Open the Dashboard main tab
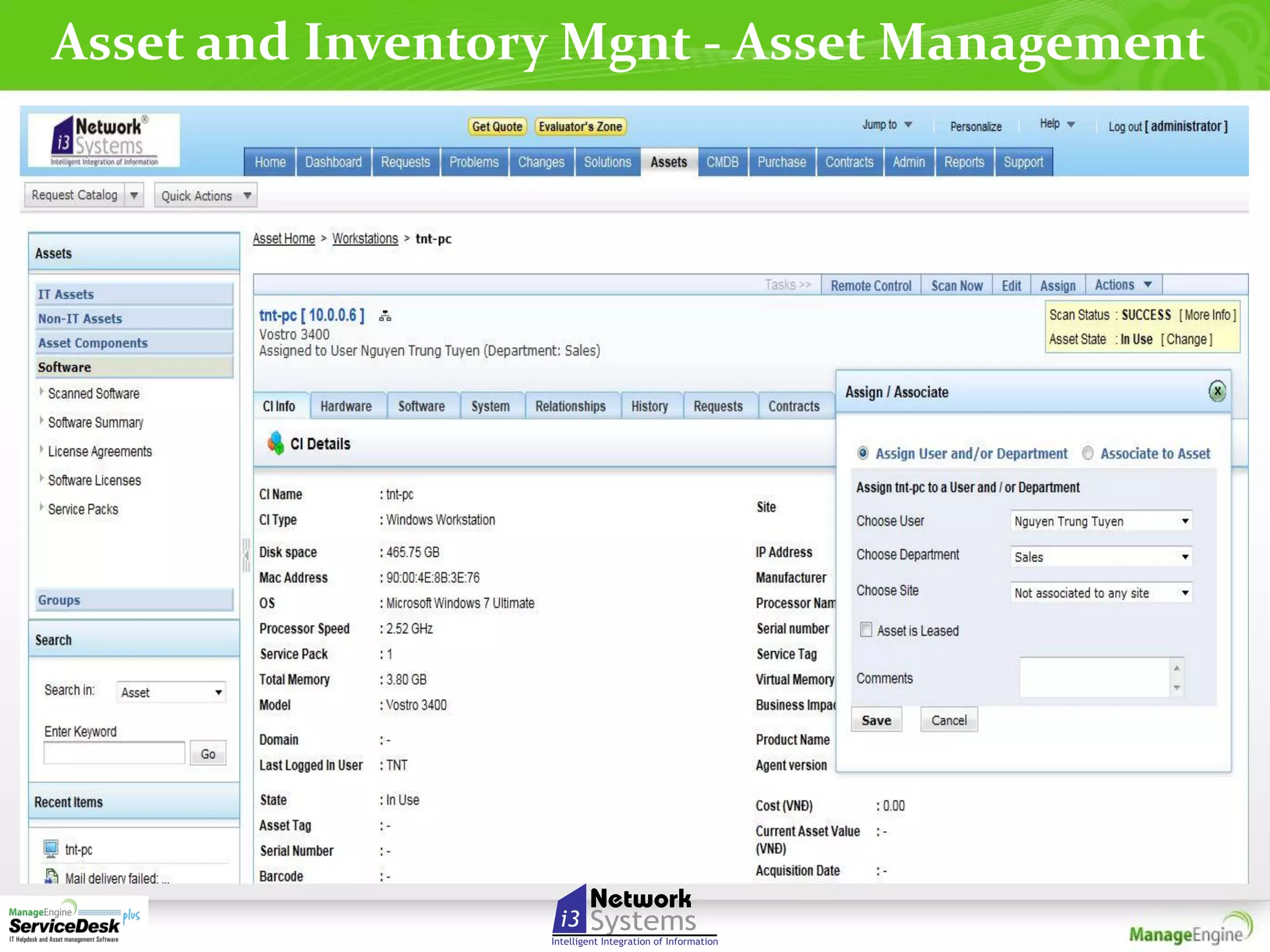Image resolution: width=1270 pixels, height=952 pixels. coord(334,162)
